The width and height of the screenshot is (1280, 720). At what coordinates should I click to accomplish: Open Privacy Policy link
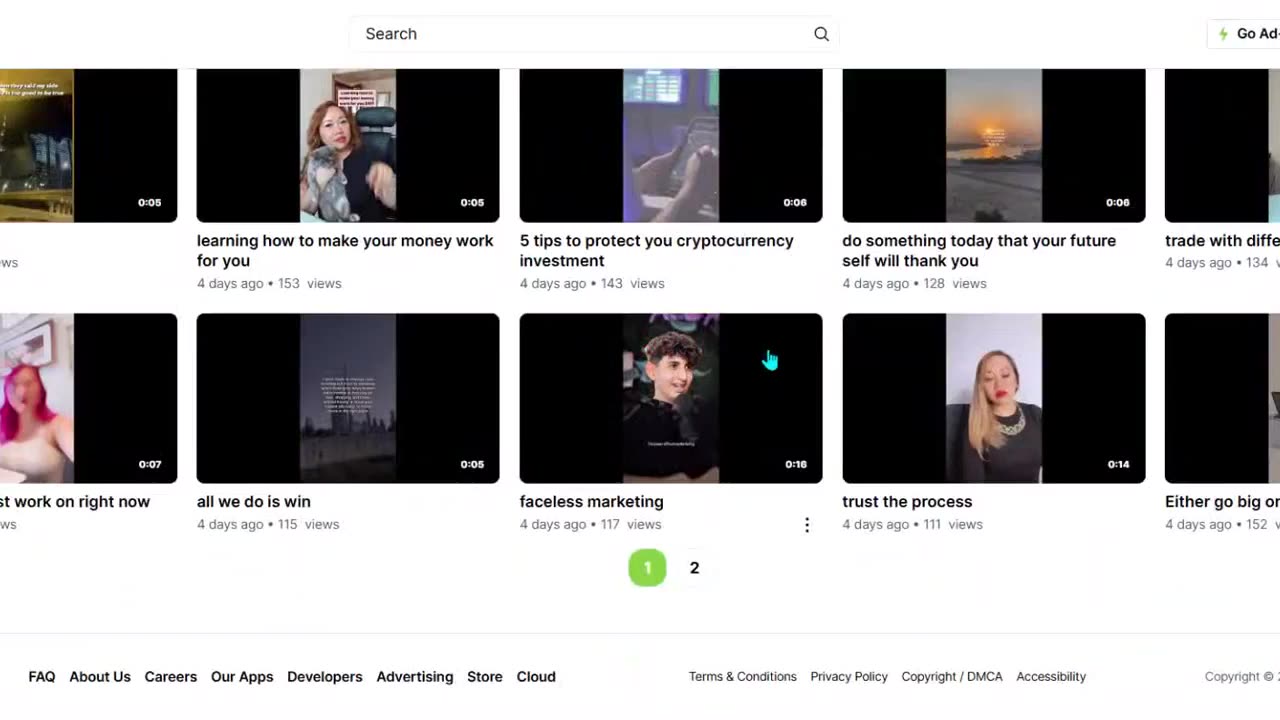(x=849, y=677)
